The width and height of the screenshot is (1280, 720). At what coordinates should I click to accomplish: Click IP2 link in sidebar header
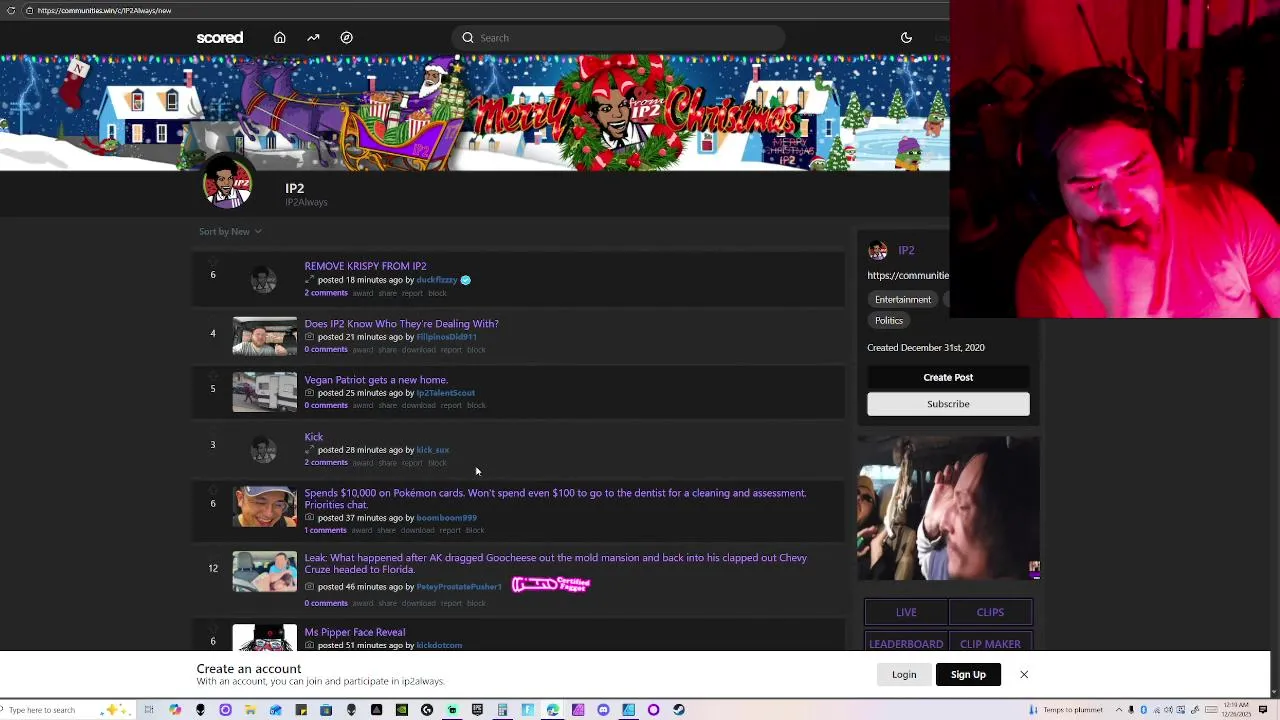pyautogui.click(x=906, y=250)
